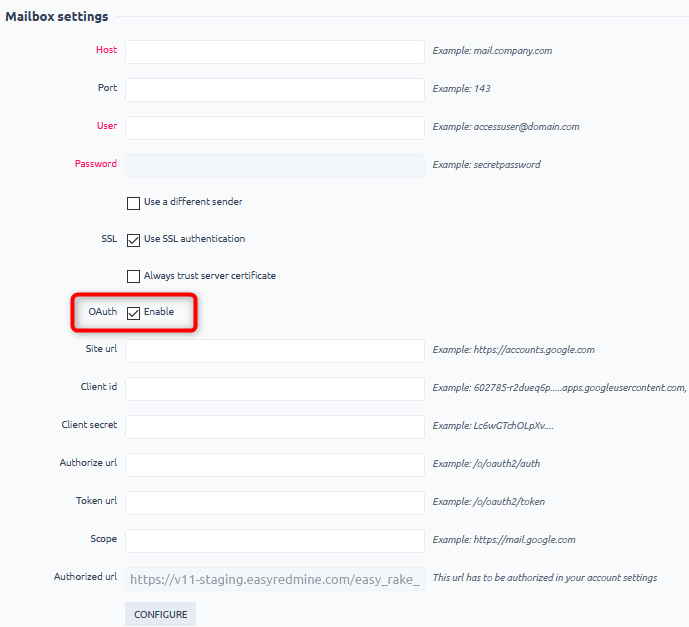The width and height of the screenshot is (689, 627).
Task: Click the pink 'Host' field label
Action: click(x=106, y=50)
